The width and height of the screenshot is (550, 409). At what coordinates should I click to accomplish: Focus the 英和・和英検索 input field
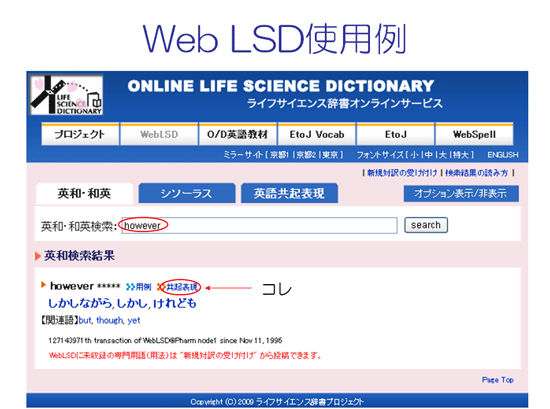tap(260, 225)
